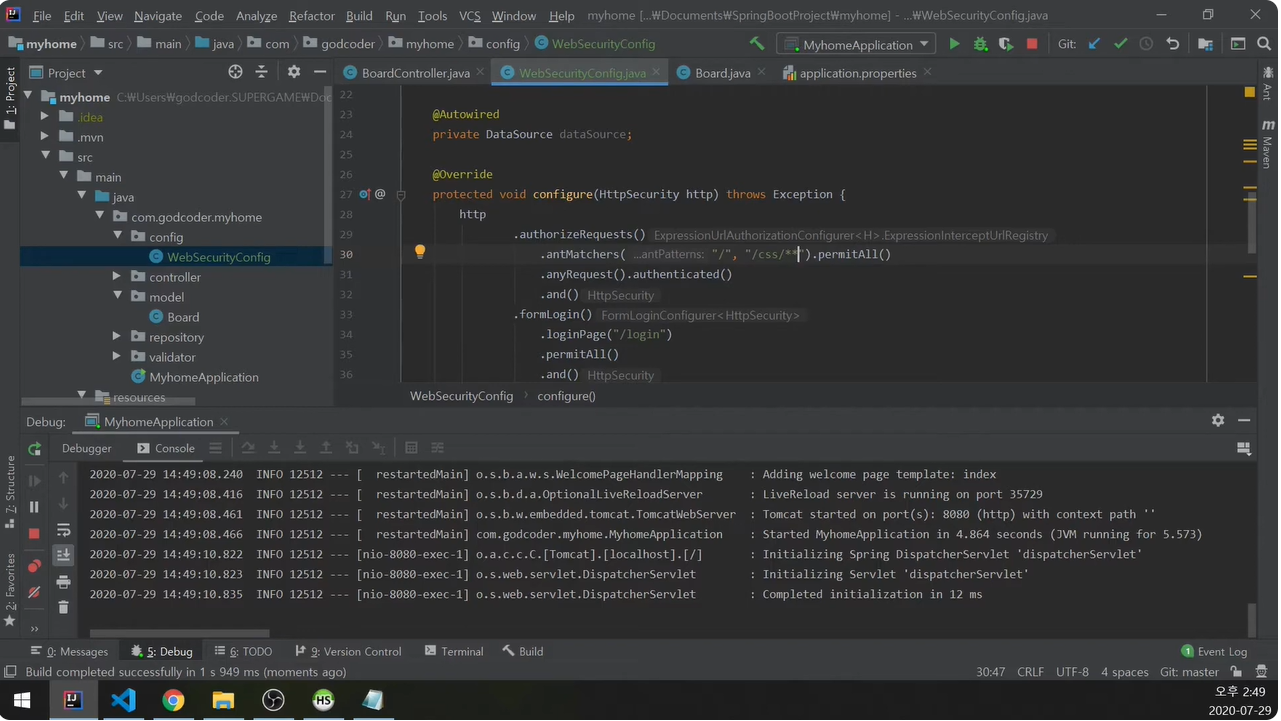Click the Rerun MyhomeApplication icon in Debug panel

point(34,449)
